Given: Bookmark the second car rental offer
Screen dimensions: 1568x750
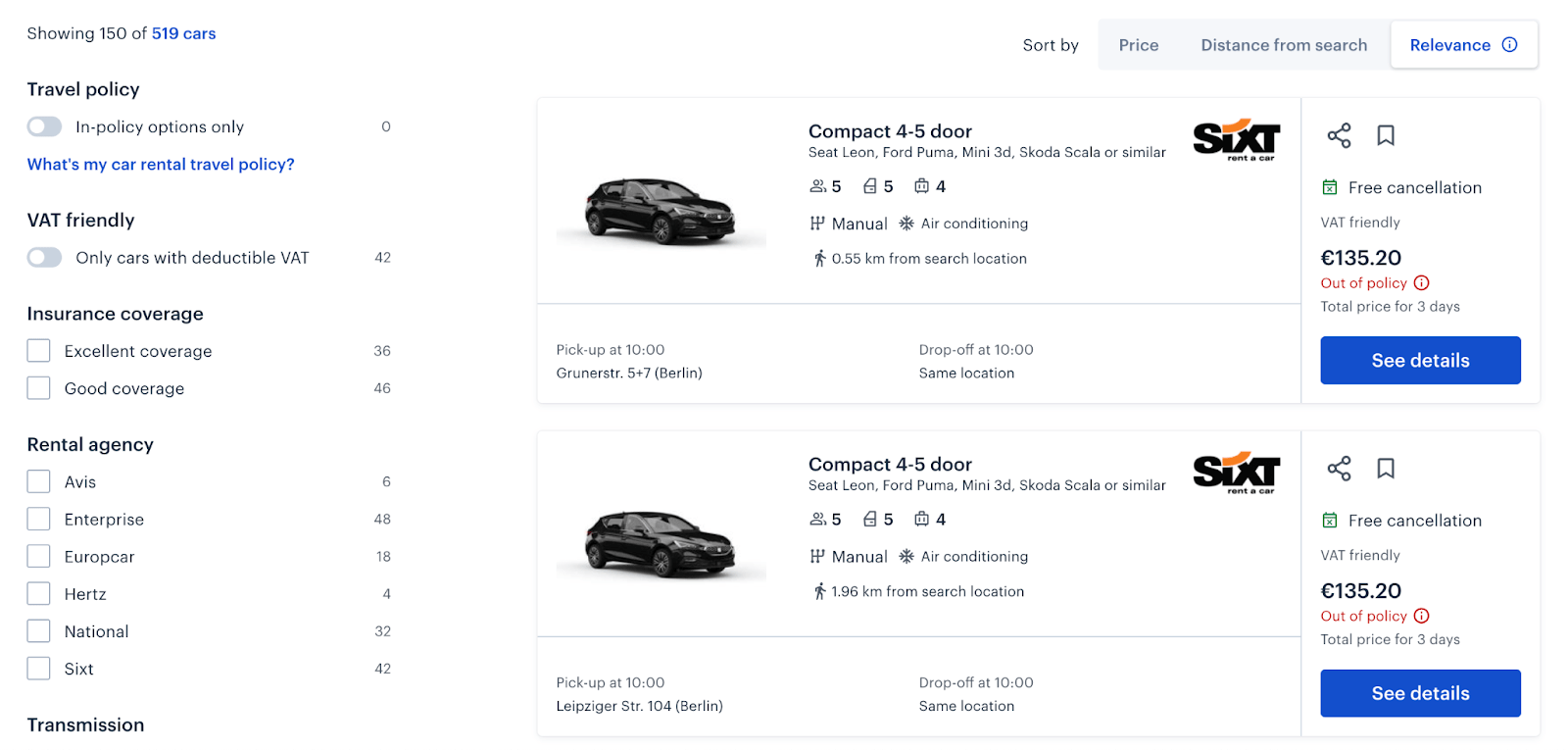Looking at the screenshot, I should coord(1385,469).
